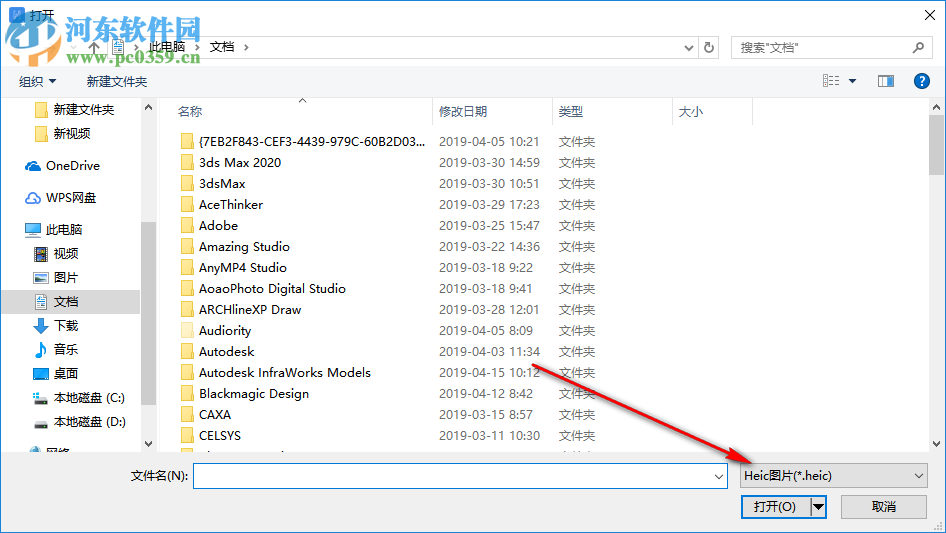The image size is (946, 533).
Task: Sort by the 大小 column header
Action: tap(691, 112)
